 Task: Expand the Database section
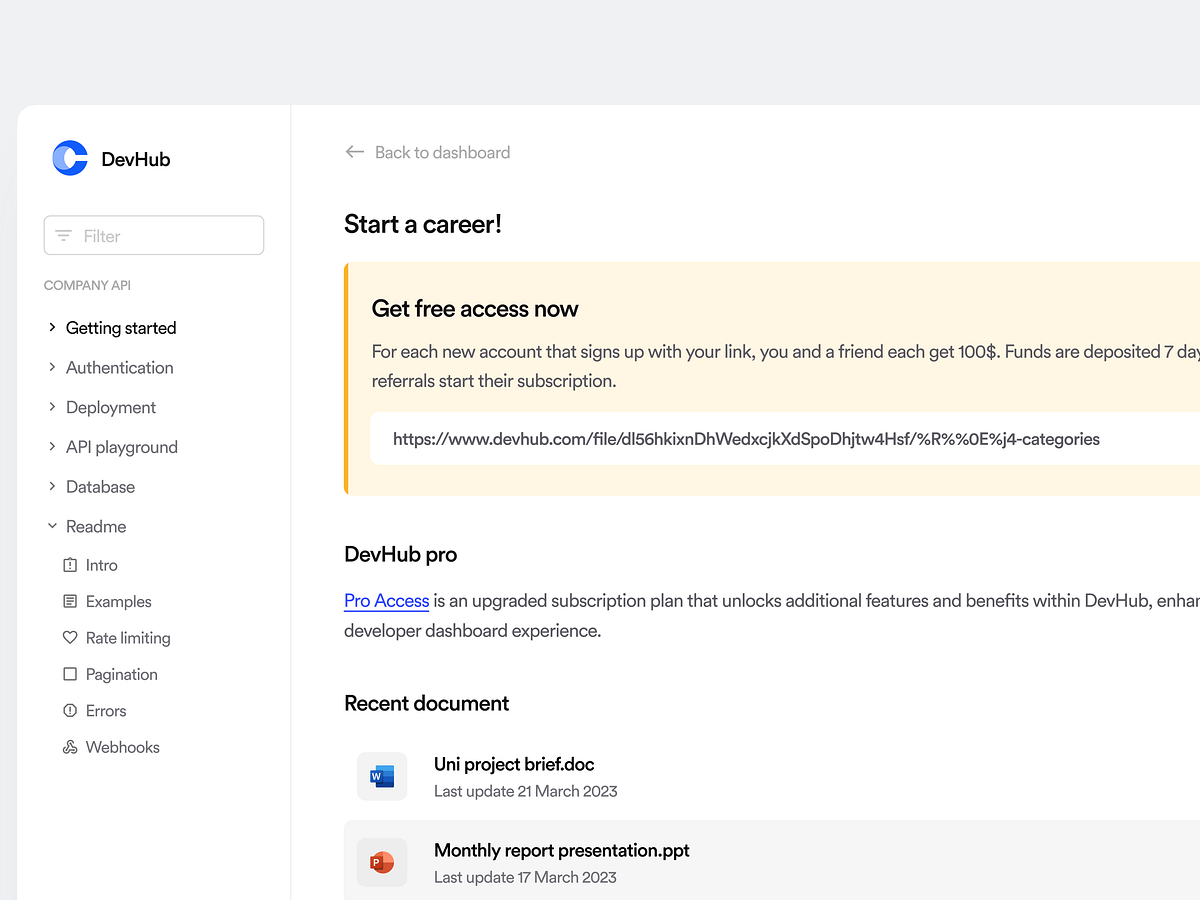(52, 487)
